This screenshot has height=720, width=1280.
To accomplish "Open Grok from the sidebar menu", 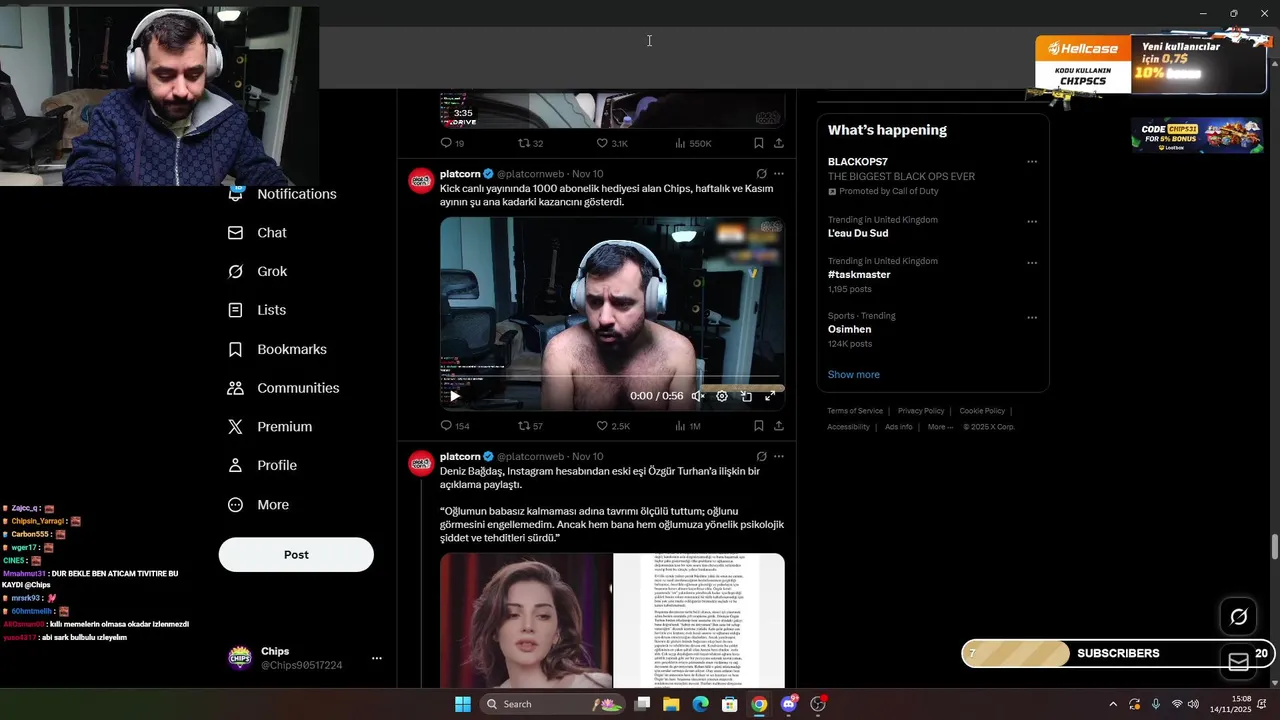I will pyautogui.click(x=258, y=272).
